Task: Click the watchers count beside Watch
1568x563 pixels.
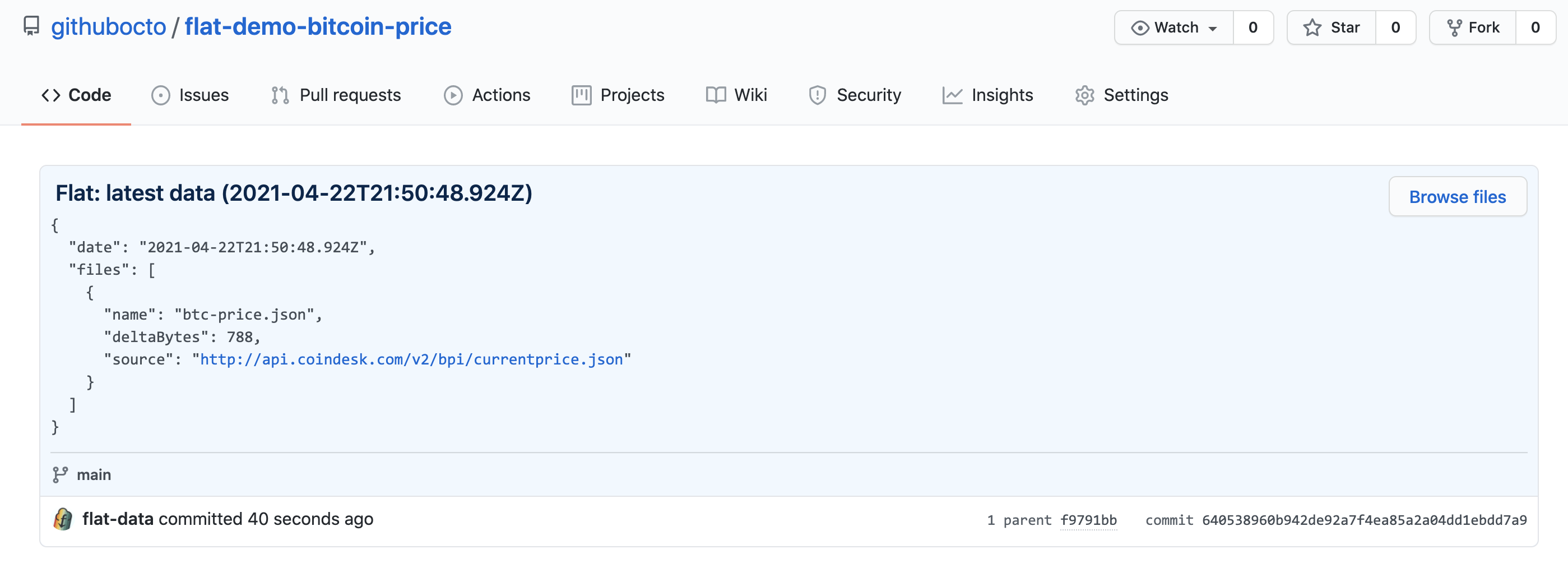Action: click(x=1253, y=27)
